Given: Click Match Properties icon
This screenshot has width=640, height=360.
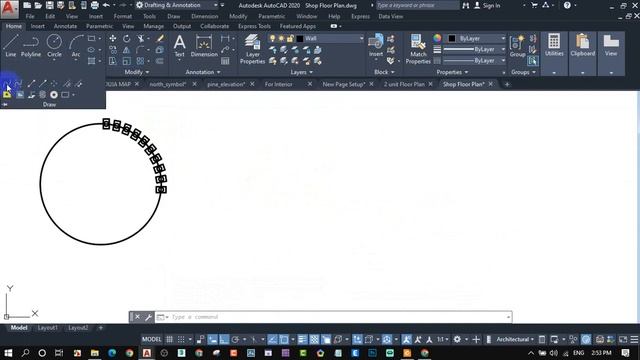Looking at the screenshot, I should coord(418,49).
